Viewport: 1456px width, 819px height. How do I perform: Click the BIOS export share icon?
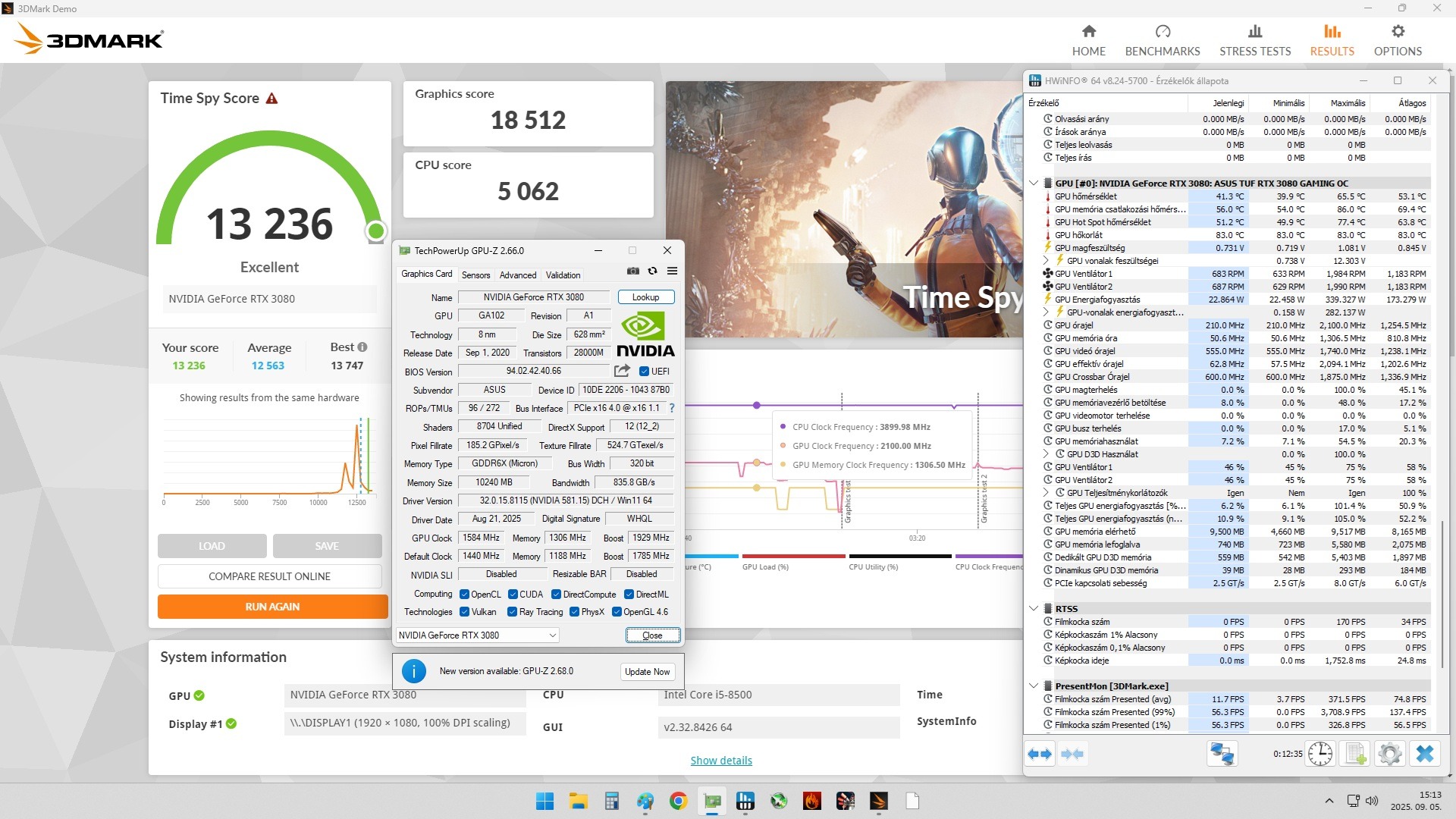pyautogui.click(x=622, y=371)
